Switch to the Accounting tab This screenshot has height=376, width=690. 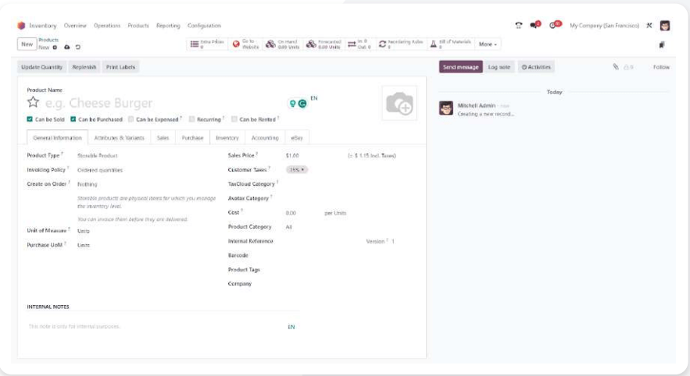[x=265, y=138]
